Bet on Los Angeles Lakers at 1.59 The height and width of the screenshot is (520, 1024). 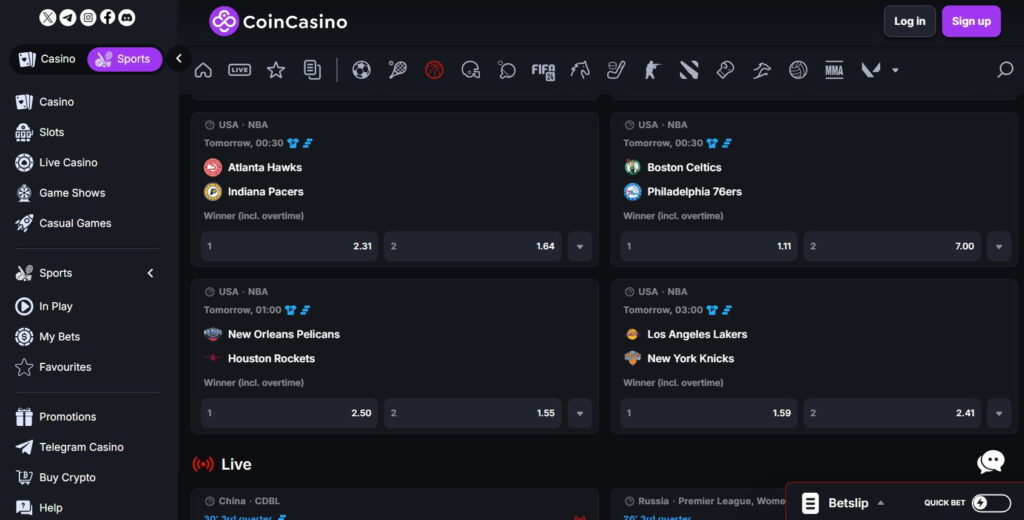click(x=709, y=413)
